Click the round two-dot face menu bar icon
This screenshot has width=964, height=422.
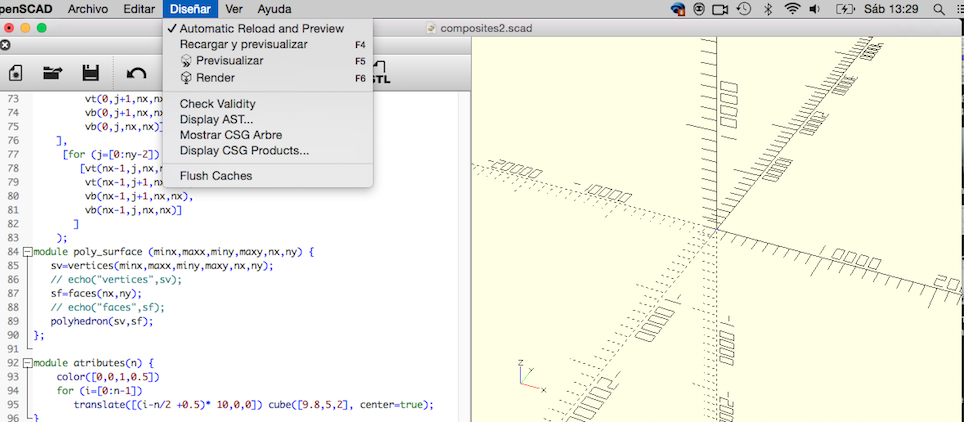pos(700,9)
